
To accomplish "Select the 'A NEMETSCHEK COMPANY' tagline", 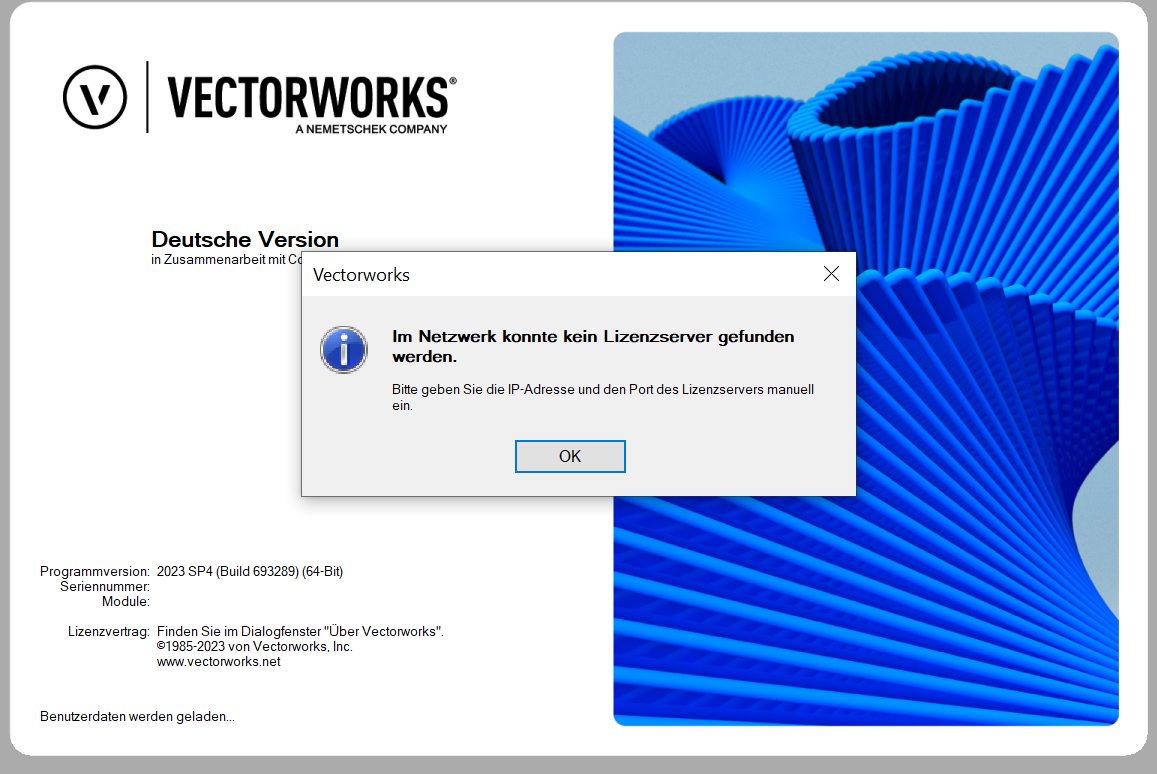I will 371,129.
